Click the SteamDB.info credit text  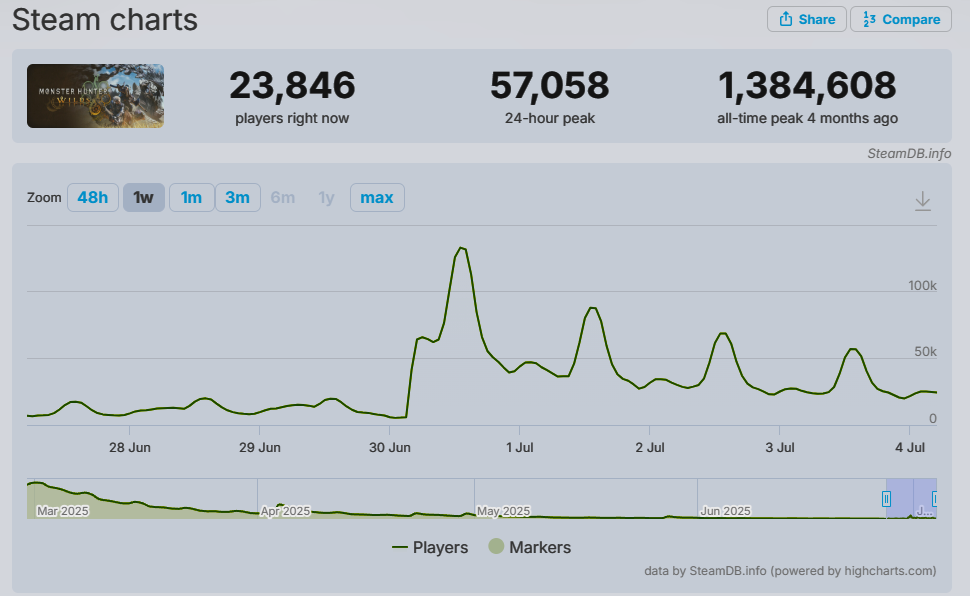[909, 153]
